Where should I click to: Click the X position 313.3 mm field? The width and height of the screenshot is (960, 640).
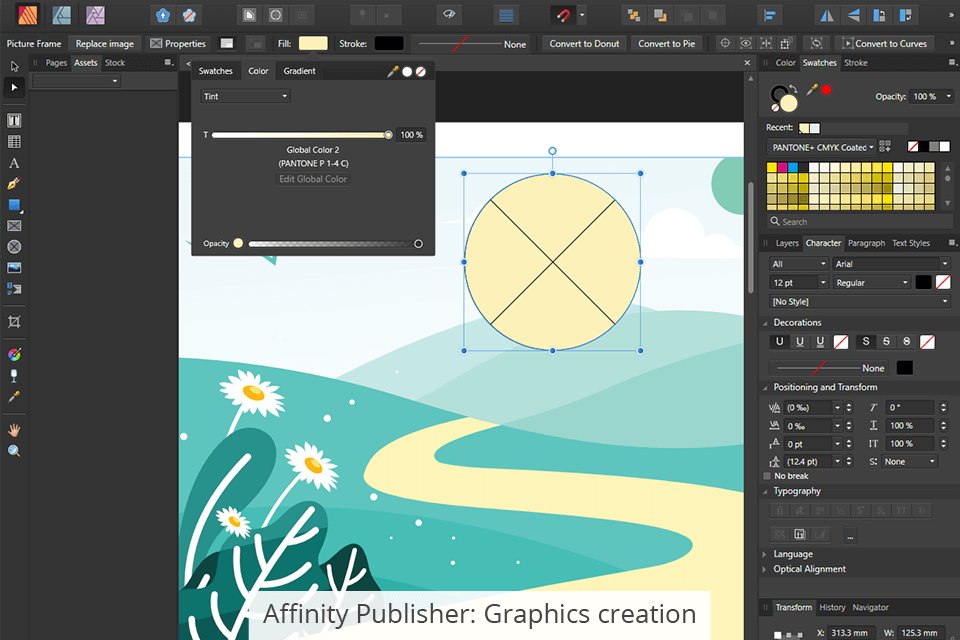[x=850, y=633]
